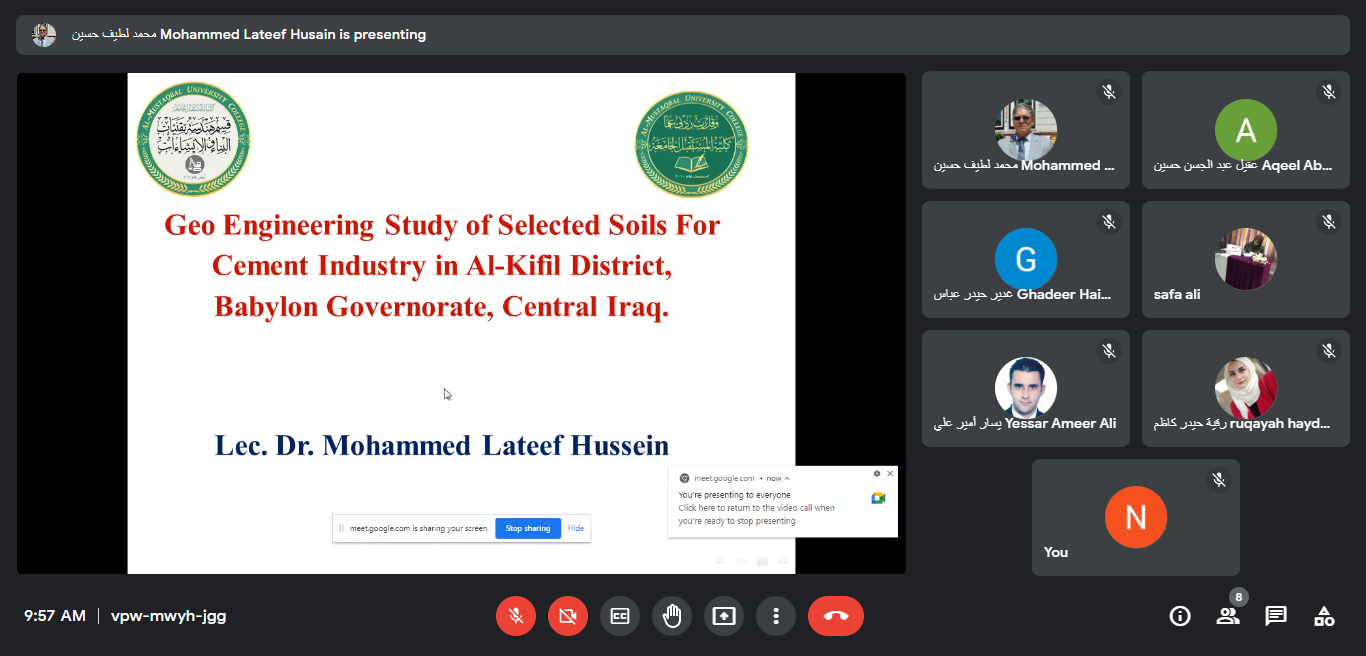Select the safa ali participant tile
1366x656 pixels.
[1245, 260]
